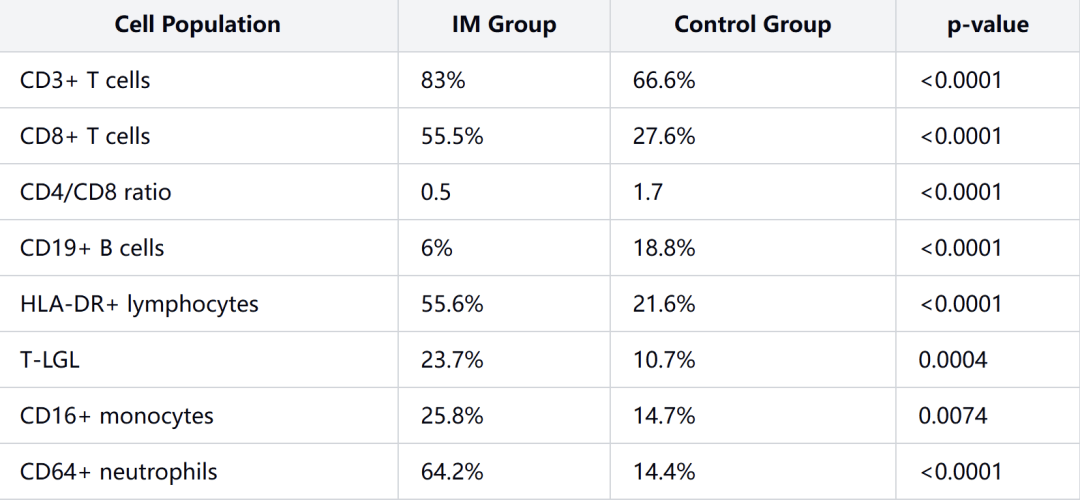Click the 0.0074 p-value cell
Image resolution: width=1080 pixels, height=502 pixels.
click(953, 416)
